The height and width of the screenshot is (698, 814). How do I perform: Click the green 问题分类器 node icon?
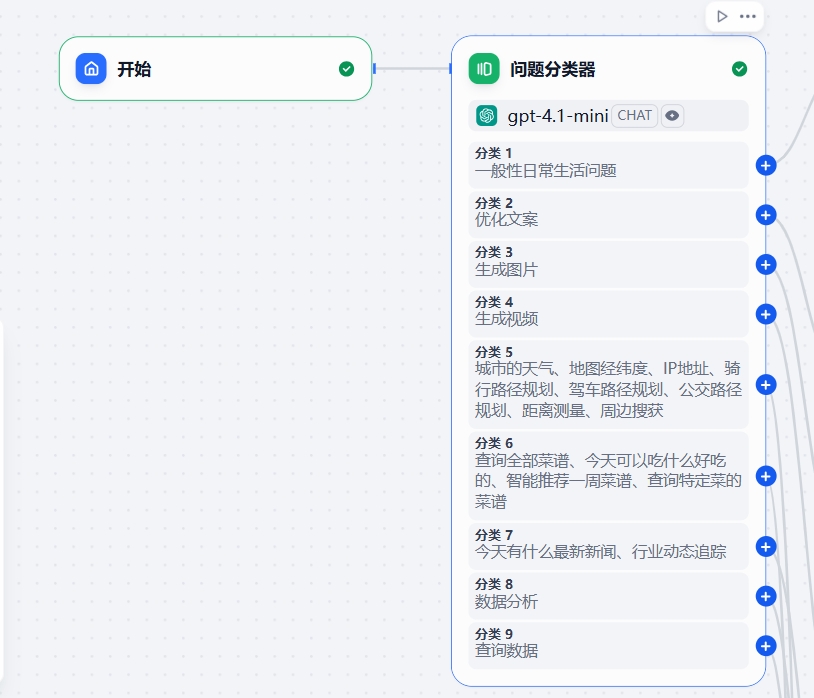(x=484, y=69)
